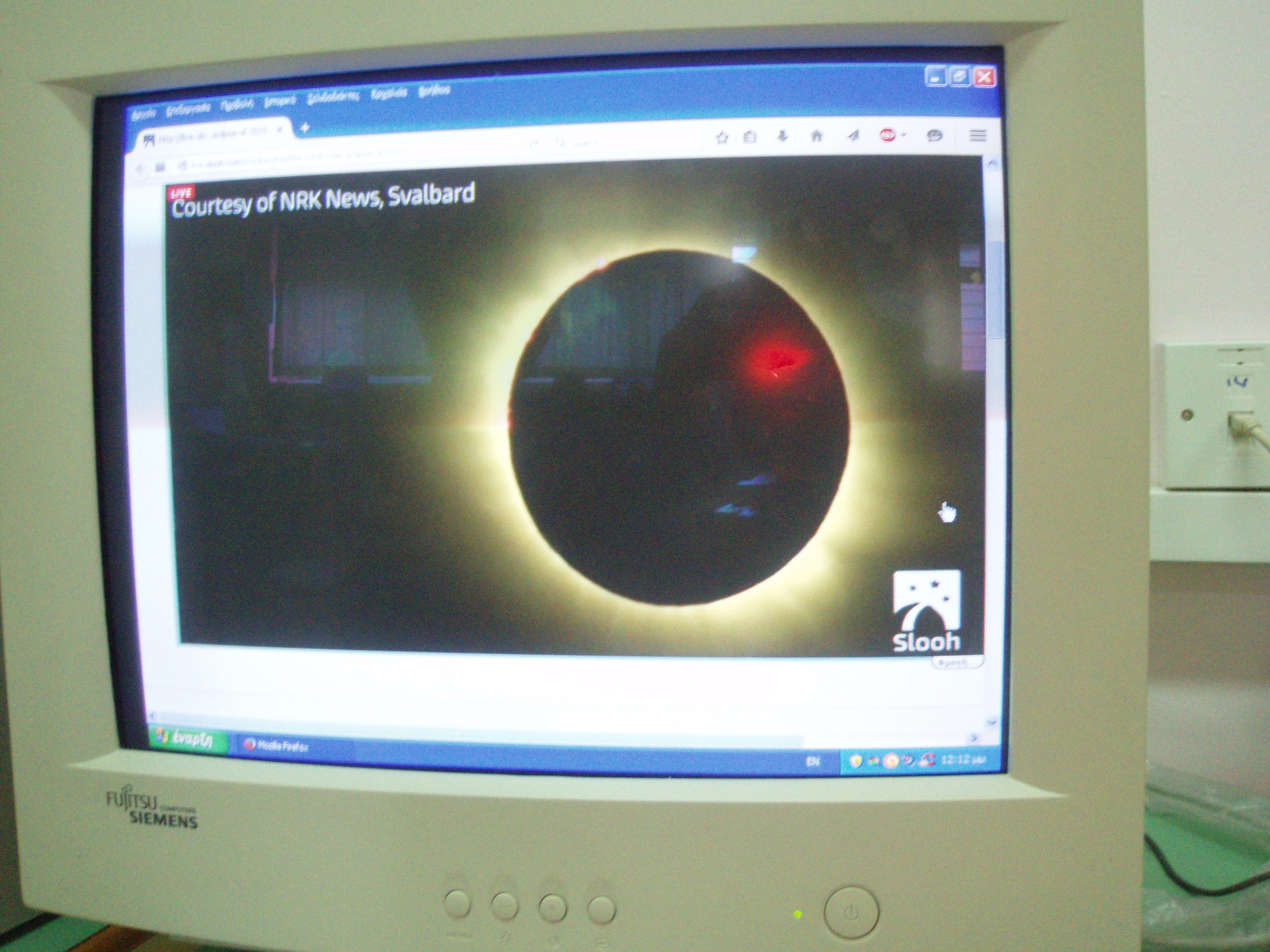Click into the Search input box

(626, 143)
